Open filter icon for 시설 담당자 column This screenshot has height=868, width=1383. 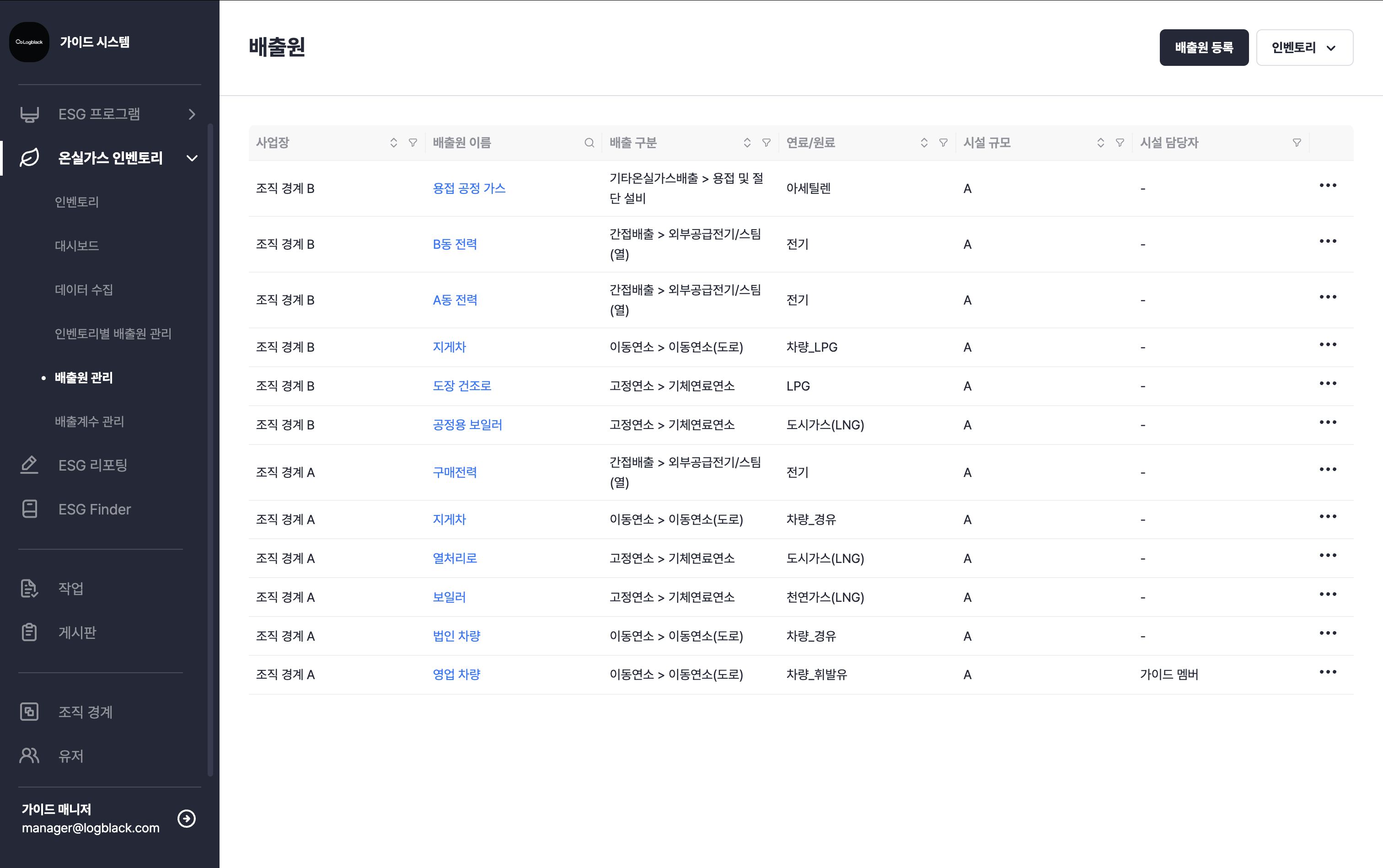point(1296,143)
